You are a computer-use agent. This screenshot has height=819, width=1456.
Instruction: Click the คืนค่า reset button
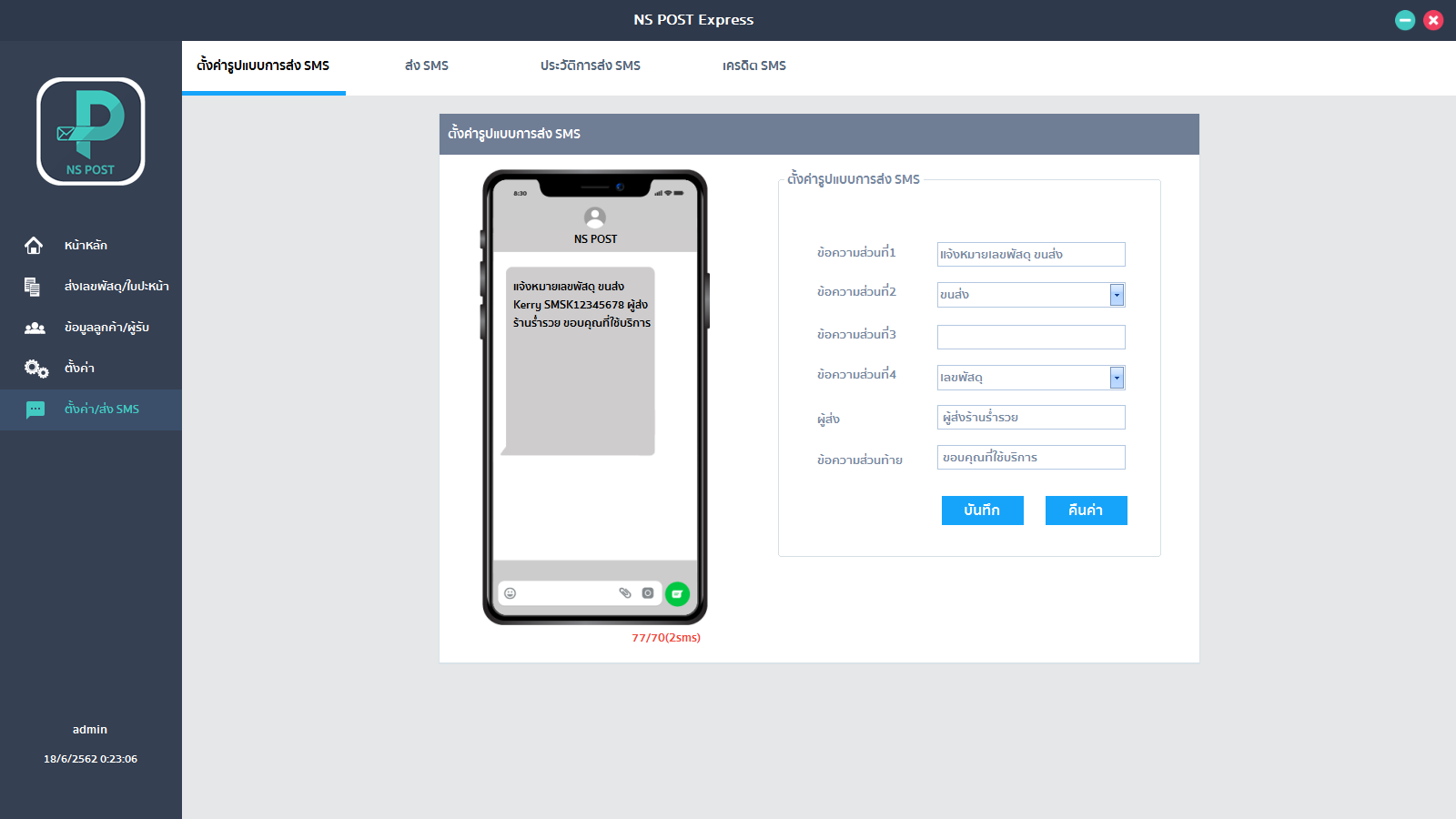point(1087,511)
